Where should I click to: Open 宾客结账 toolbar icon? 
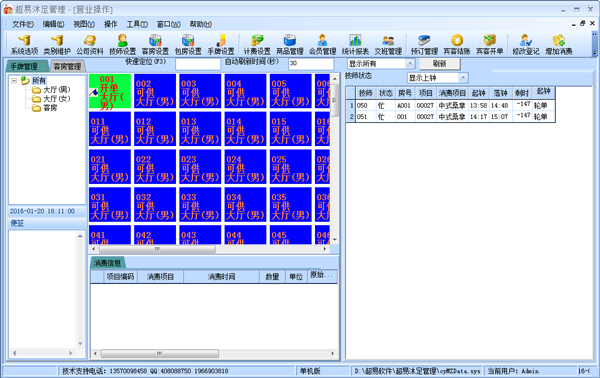(x=457, y=45)
